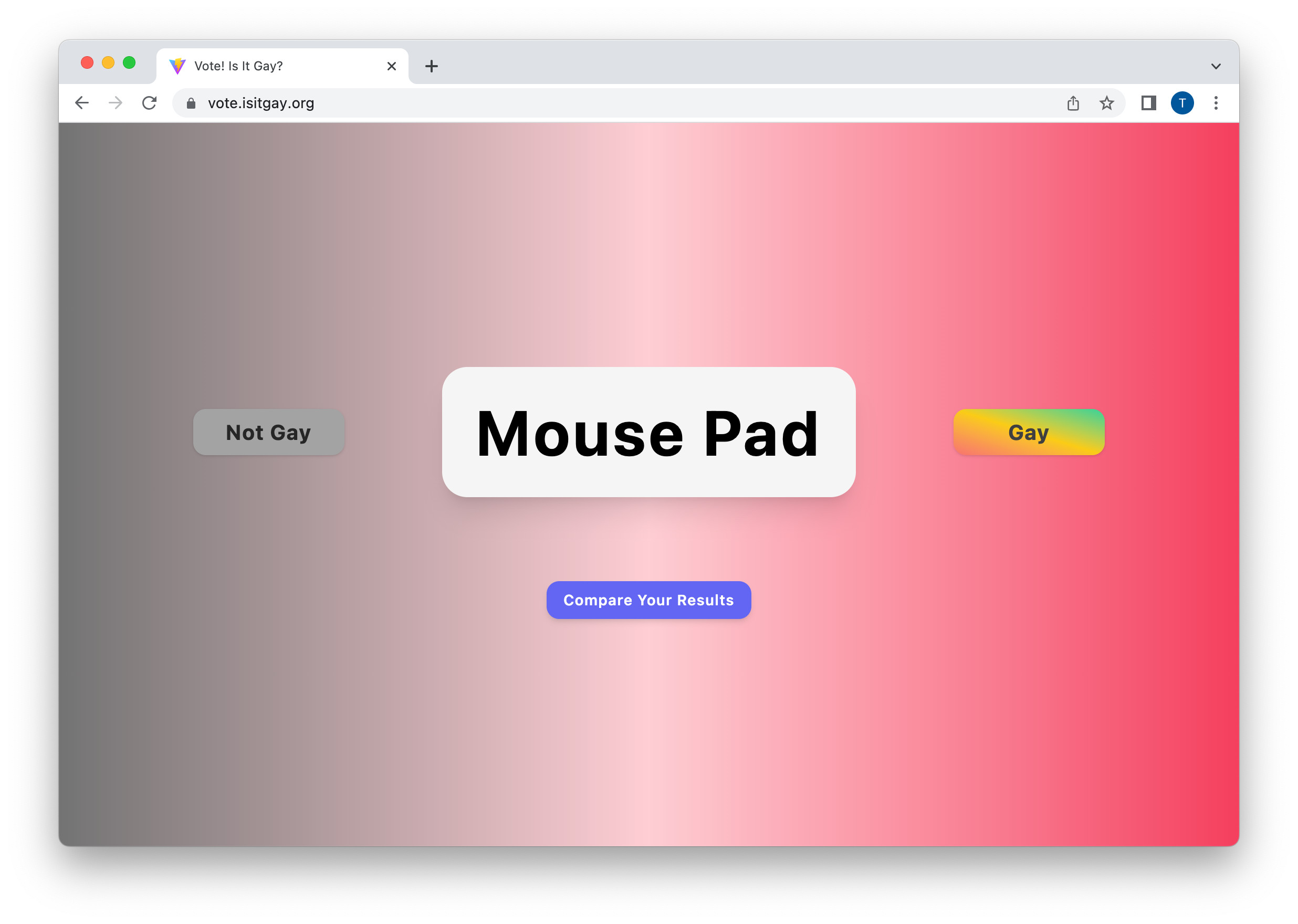Viewport: 1298px width, 924px height.
Task: Vote 'Gay' with the rainbow button
Action: pos(1029,433)
